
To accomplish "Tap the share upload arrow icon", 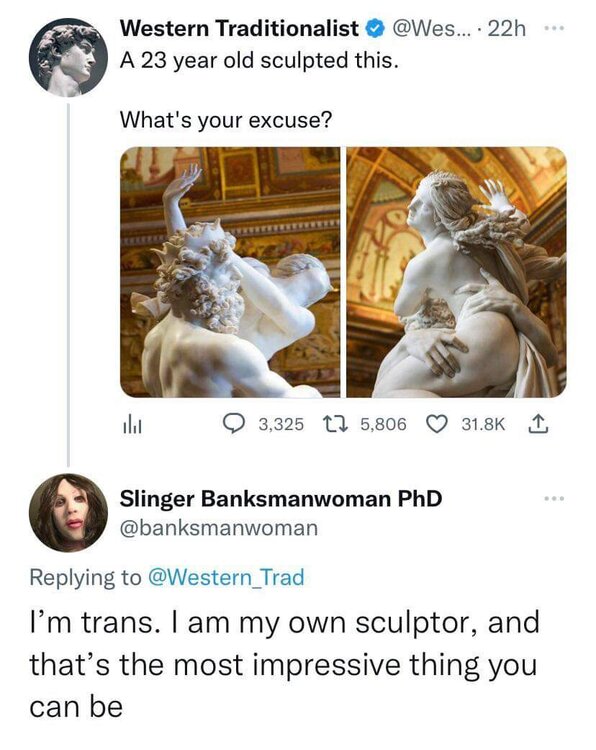I will point(538,424).
